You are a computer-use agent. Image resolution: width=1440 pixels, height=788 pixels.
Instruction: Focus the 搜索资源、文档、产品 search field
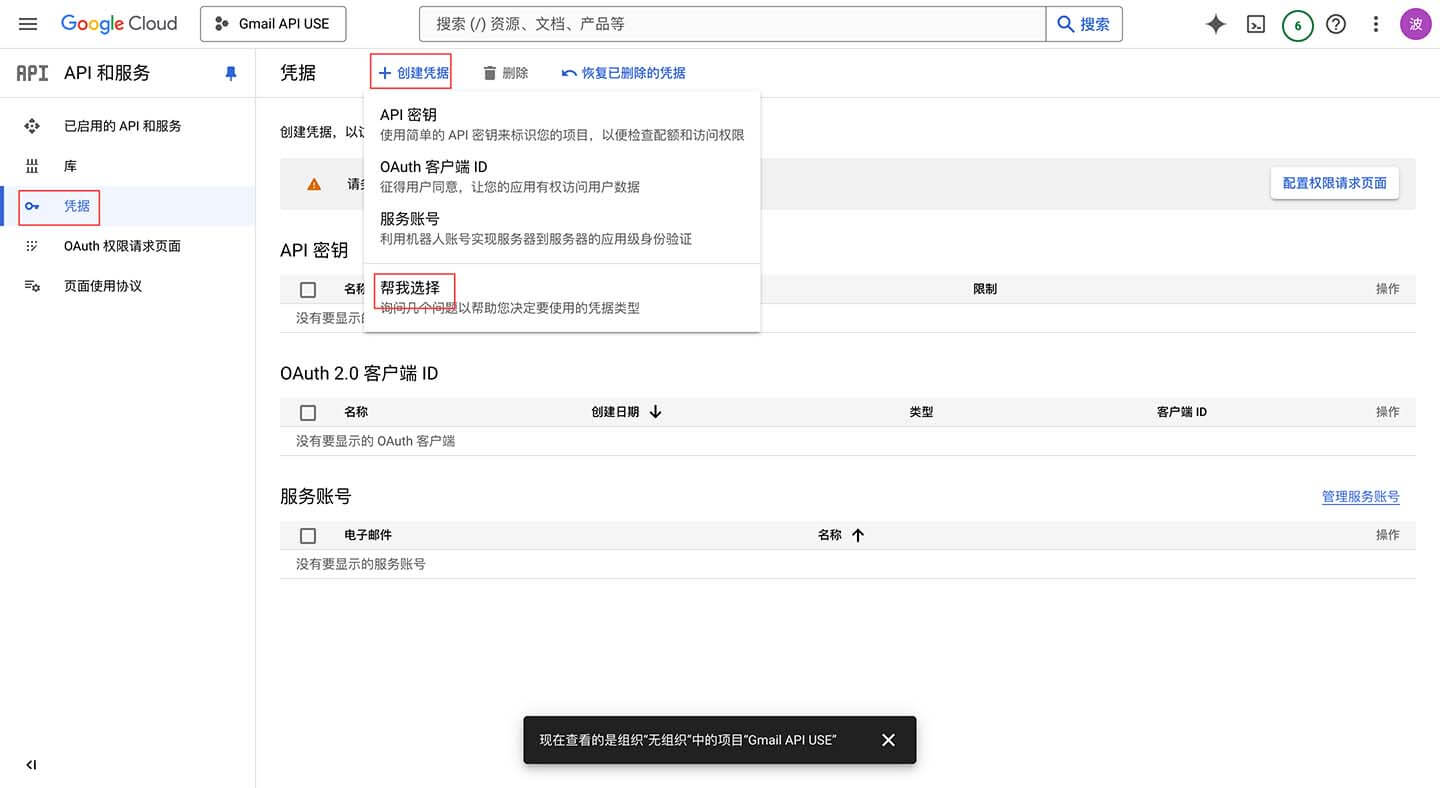point(732,24)
